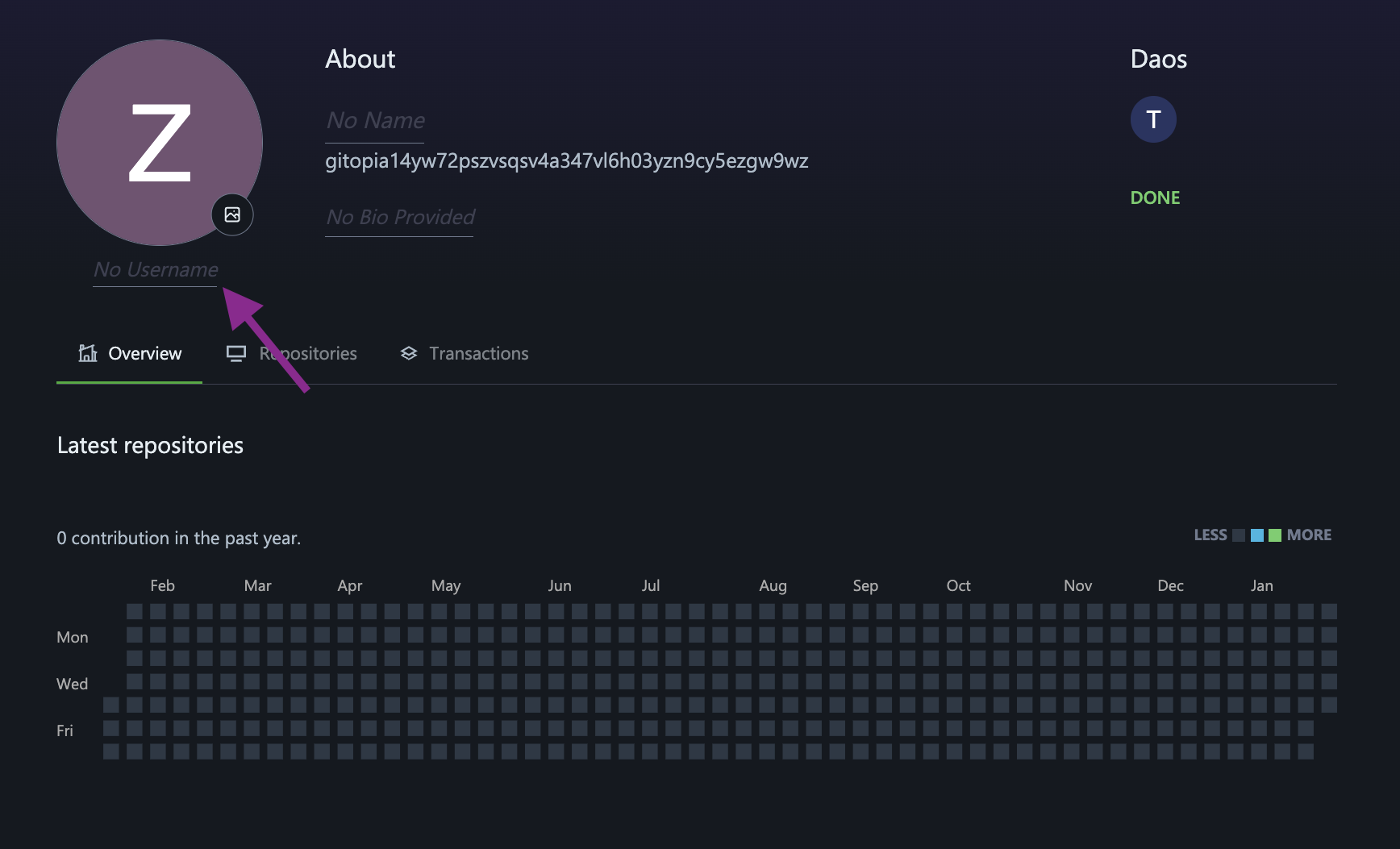Screen dimensions: 1400x849
Task: Click the Jun month label
Action: click(560, 585)
